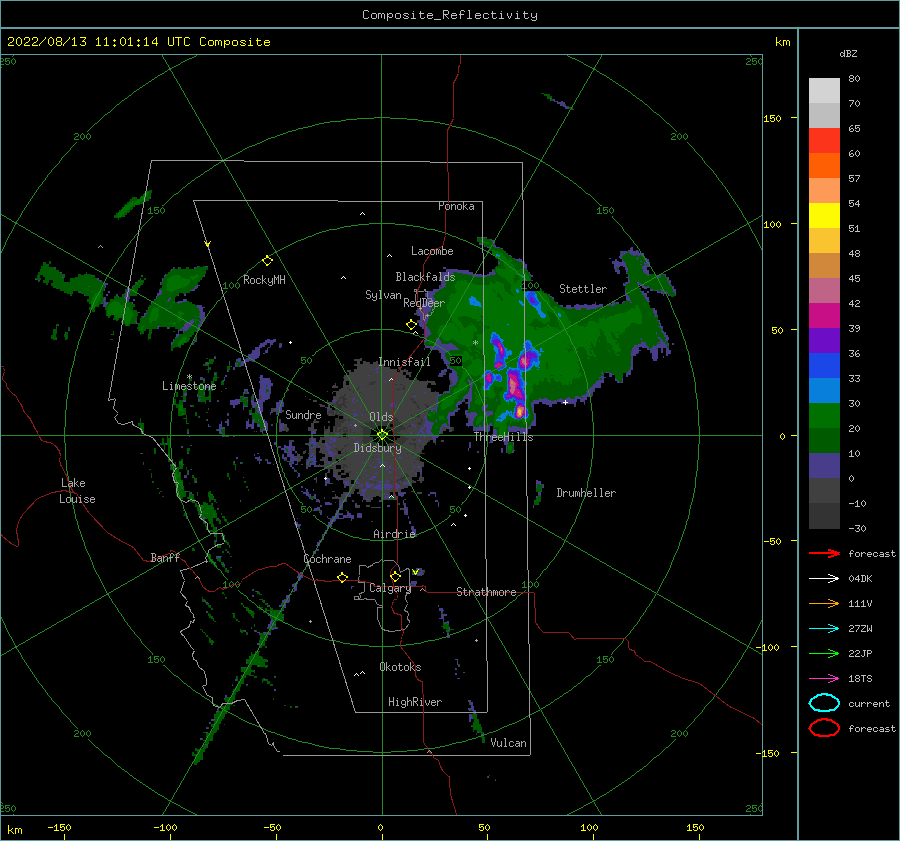Click the Drumheller city label
The image size is (900, 841).
586,493
